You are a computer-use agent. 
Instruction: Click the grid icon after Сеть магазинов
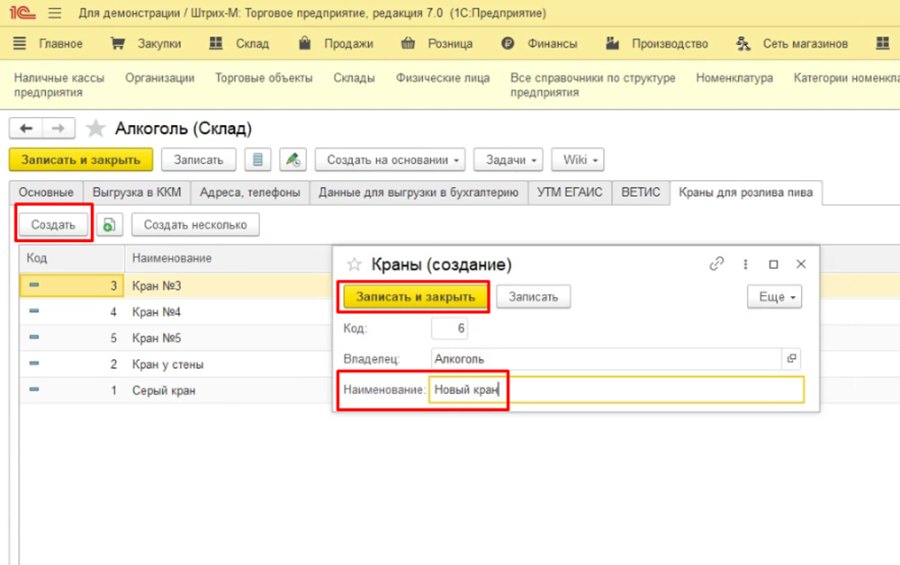883,44
